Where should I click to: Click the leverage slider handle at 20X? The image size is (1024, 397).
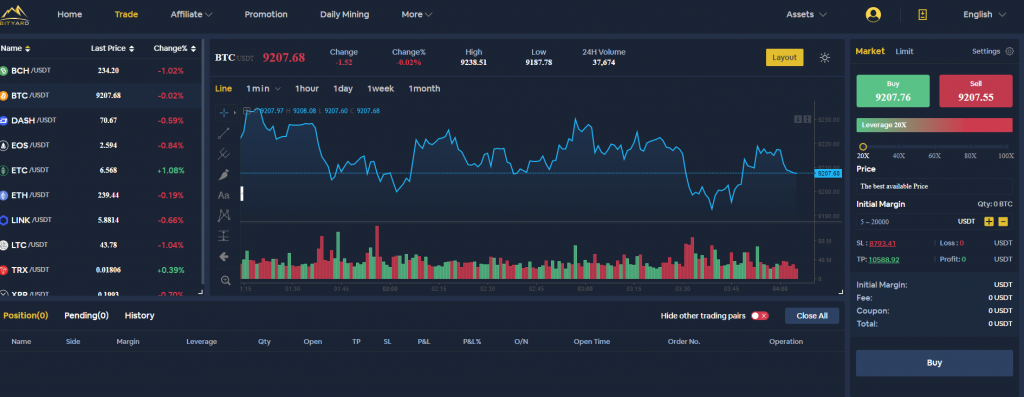(863, 147)
